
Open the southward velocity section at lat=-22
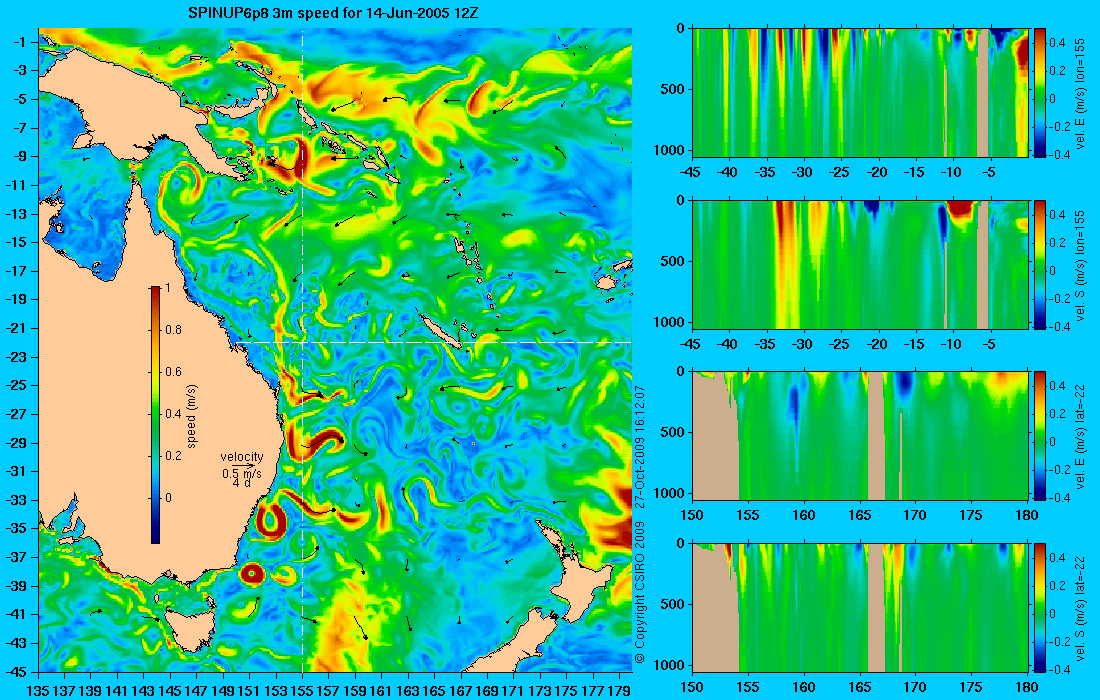(860, 607)
